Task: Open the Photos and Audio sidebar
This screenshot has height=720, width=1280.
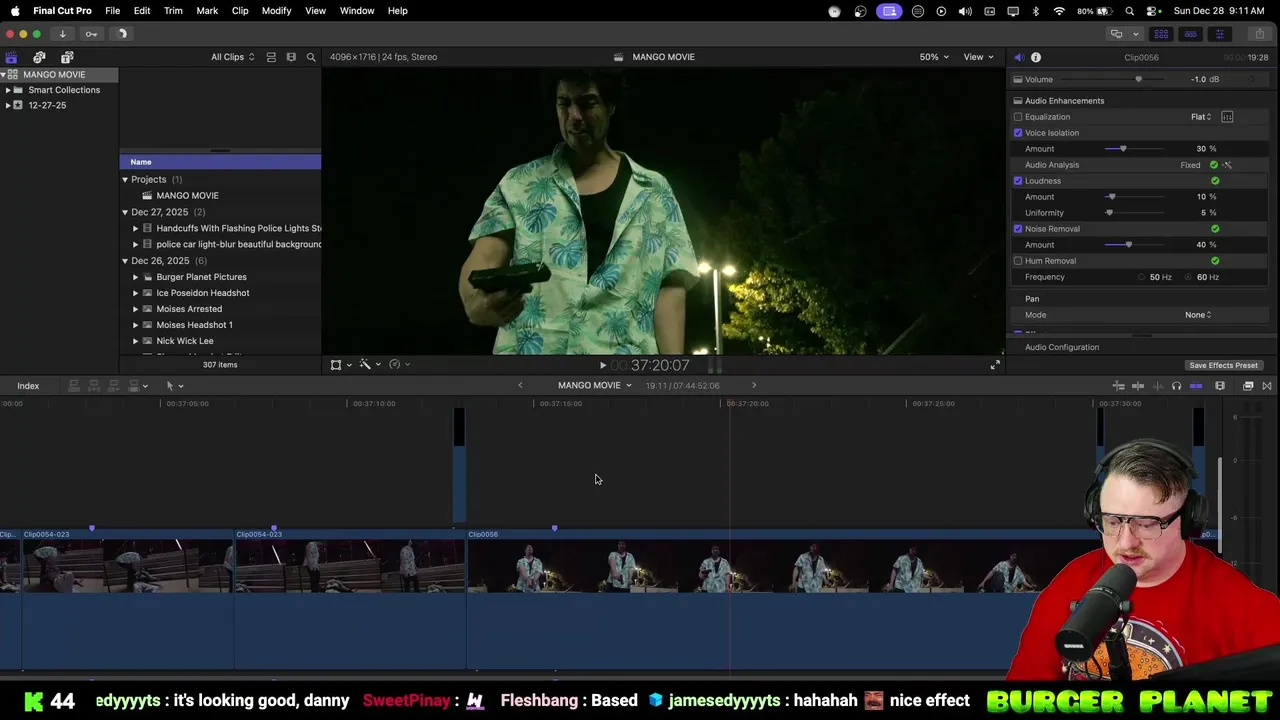Action: pyautogui.click(x=39, y=57)
